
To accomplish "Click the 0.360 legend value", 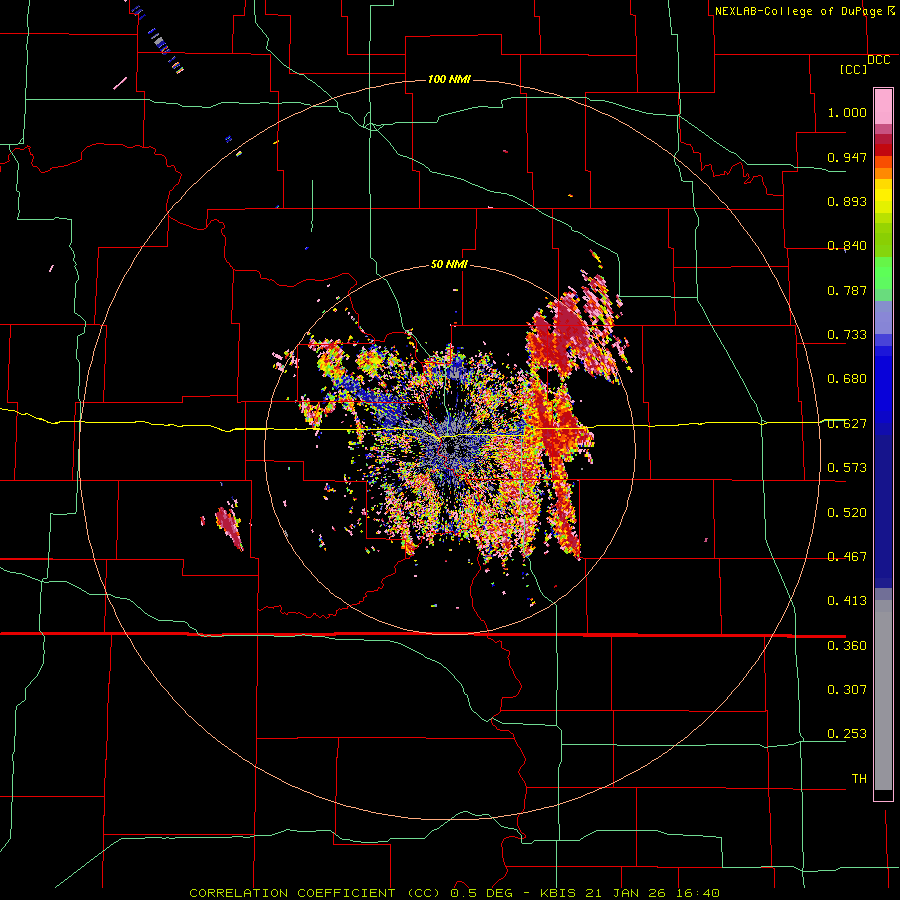I will coord(847,646).
